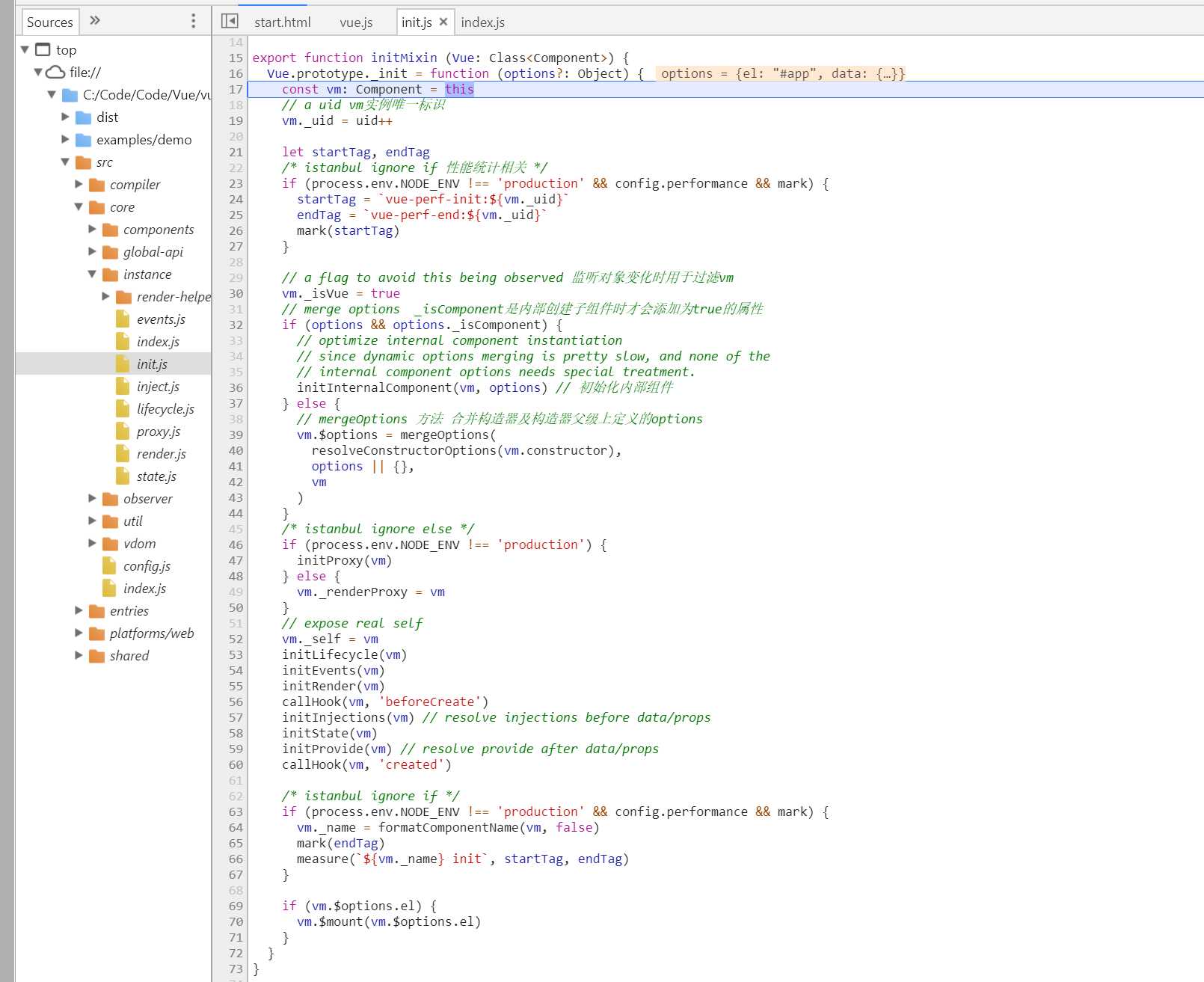This screenshot has height=982, width=1204.
Task: Expand the vdom folder
Action: coord(92,543)
